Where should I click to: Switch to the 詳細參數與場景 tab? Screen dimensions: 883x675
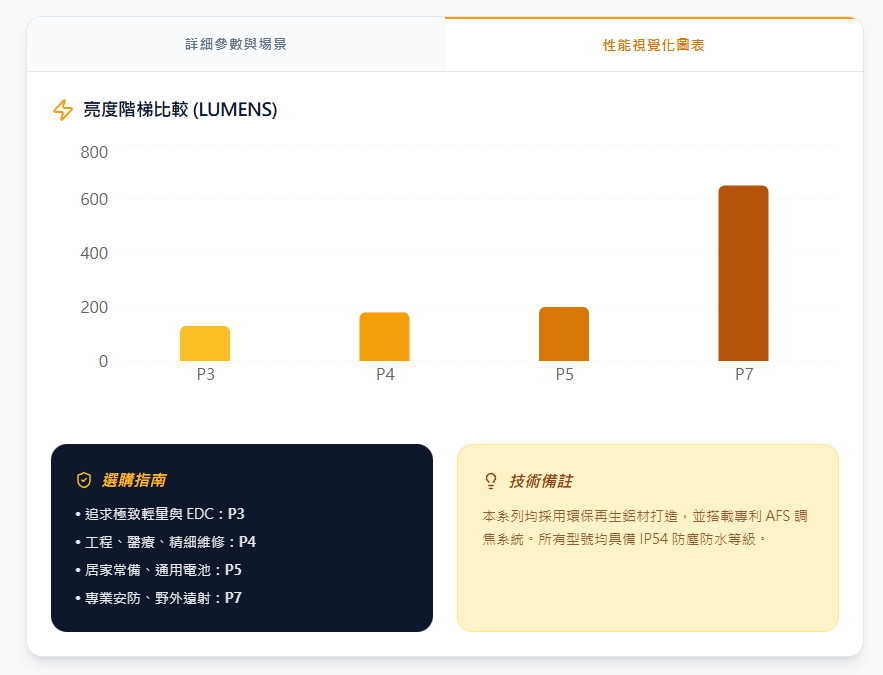(236, 45)
